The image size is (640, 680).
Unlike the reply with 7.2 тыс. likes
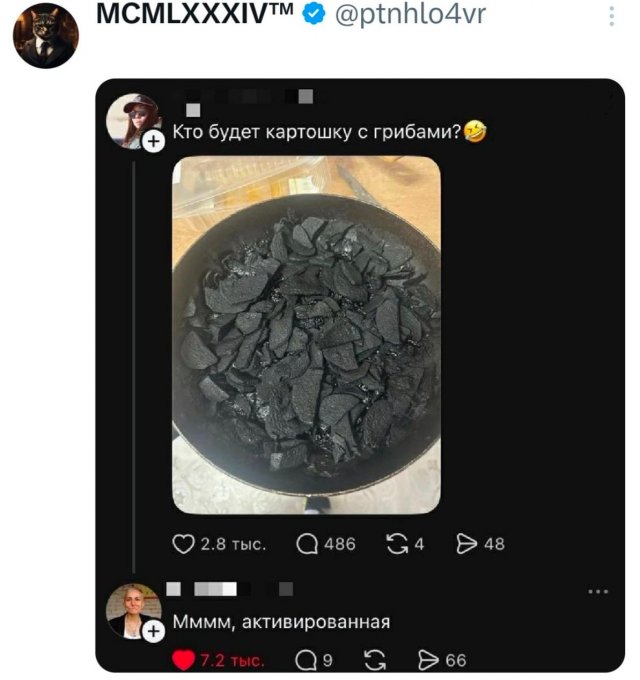tap(183, 660)
